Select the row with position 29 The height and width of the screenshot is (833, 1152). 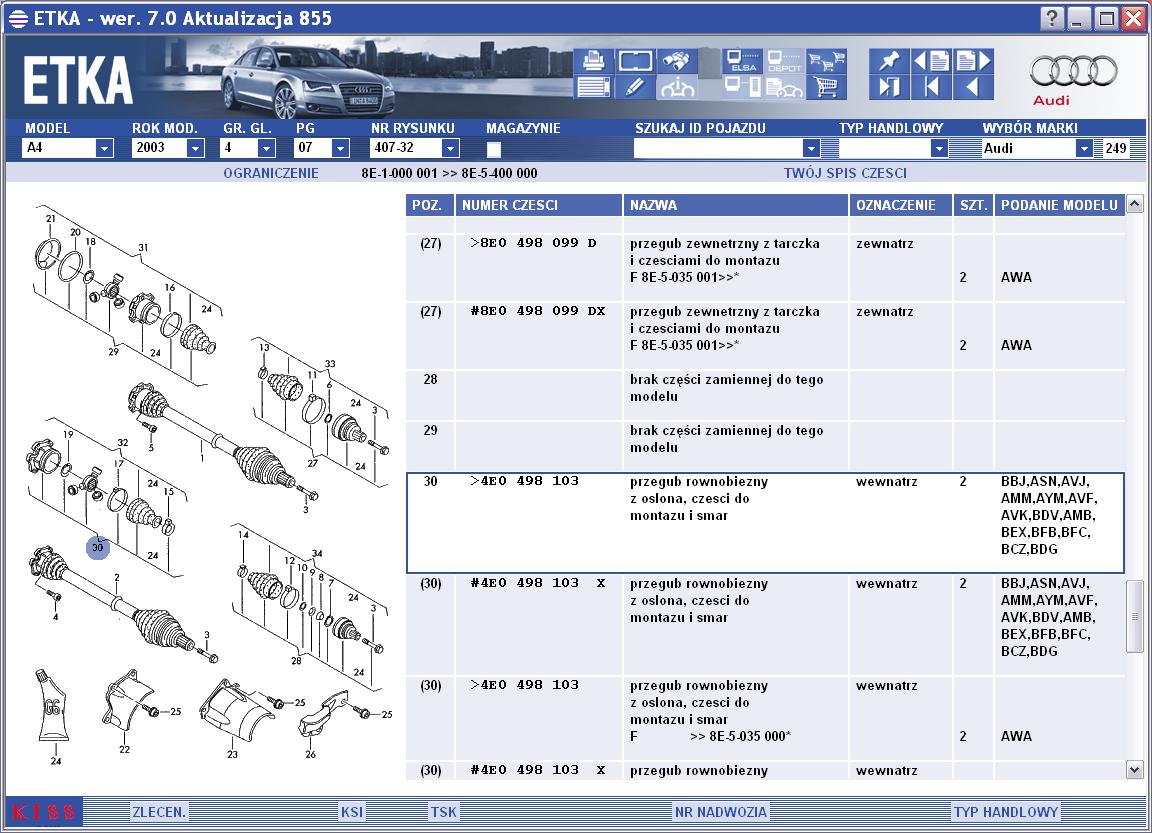coord(766,446)
